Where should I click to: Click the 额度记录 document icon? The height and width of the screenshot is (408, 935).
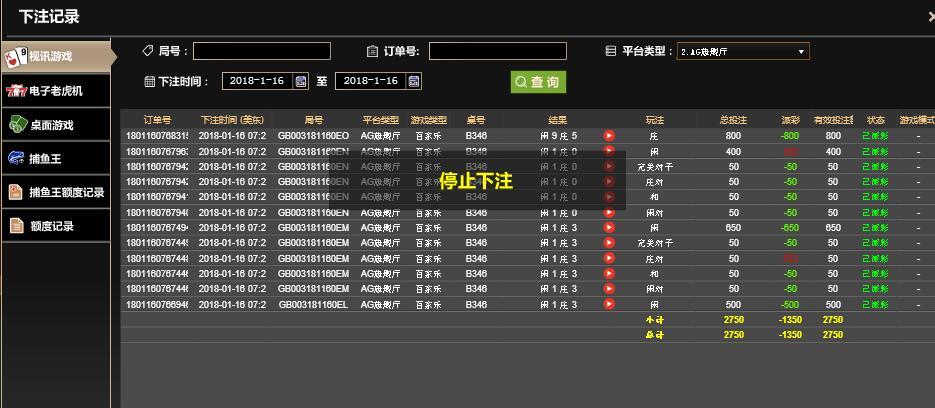click(x=16, y=226)
